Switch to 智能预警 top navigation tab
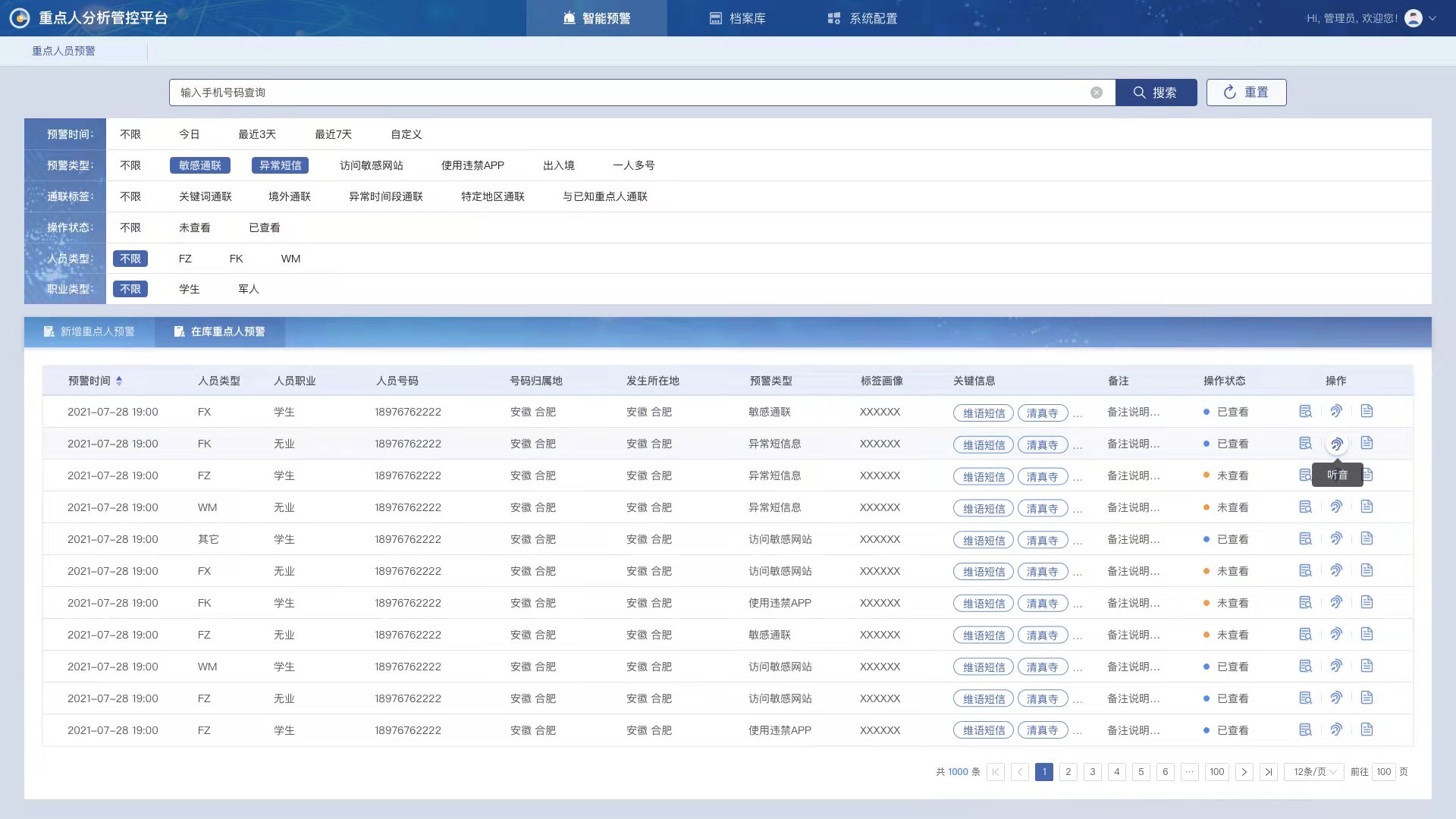This screenshot has width=1456, height=819. [x=597, y=18]
